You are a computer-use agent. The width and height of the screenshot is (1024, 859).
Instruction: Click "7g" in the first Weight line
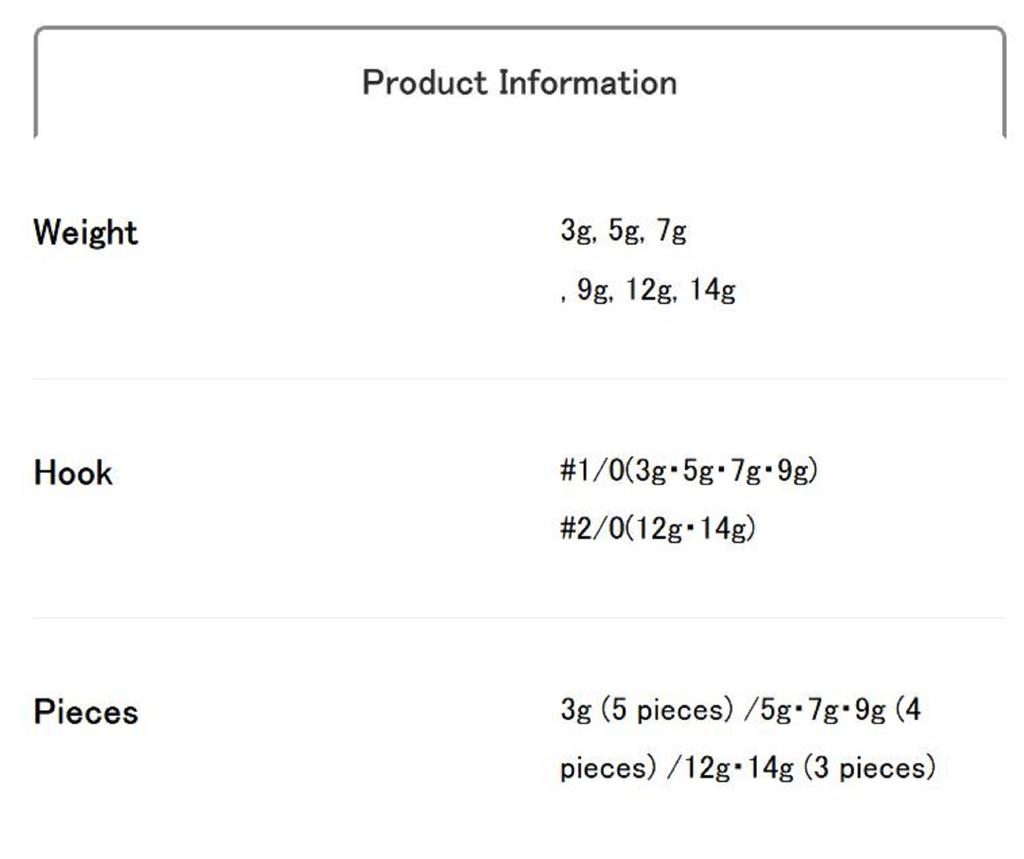coord(671,232)
